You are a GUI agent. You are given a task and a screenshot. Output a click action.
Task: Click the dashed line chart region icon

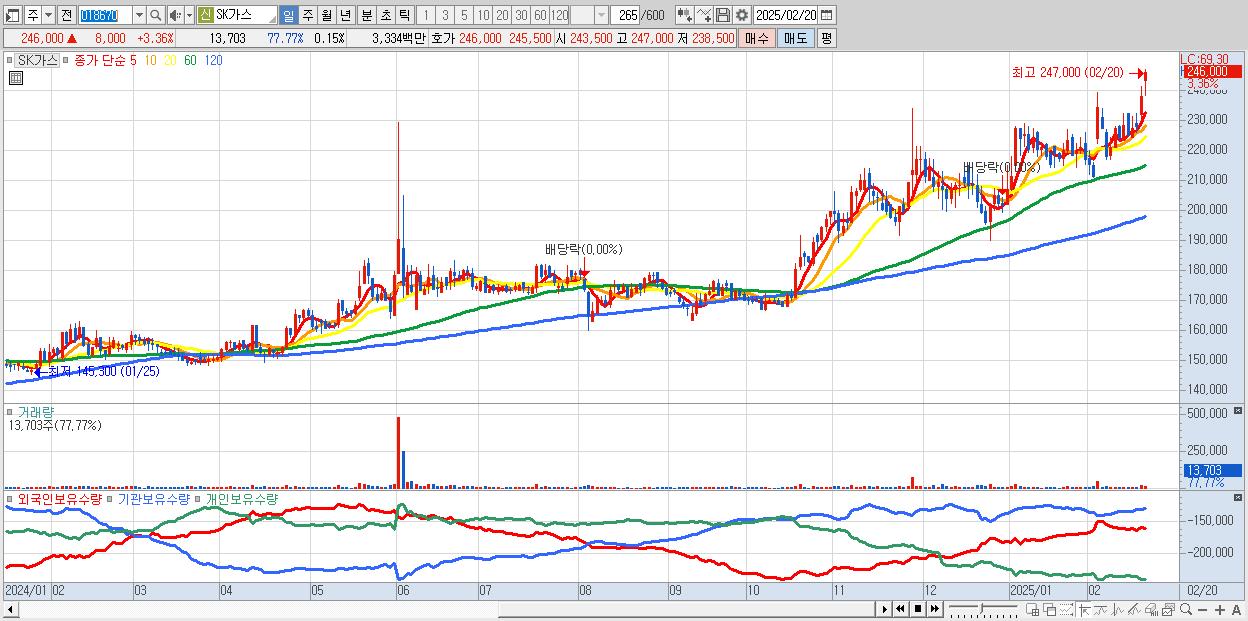1066,609
